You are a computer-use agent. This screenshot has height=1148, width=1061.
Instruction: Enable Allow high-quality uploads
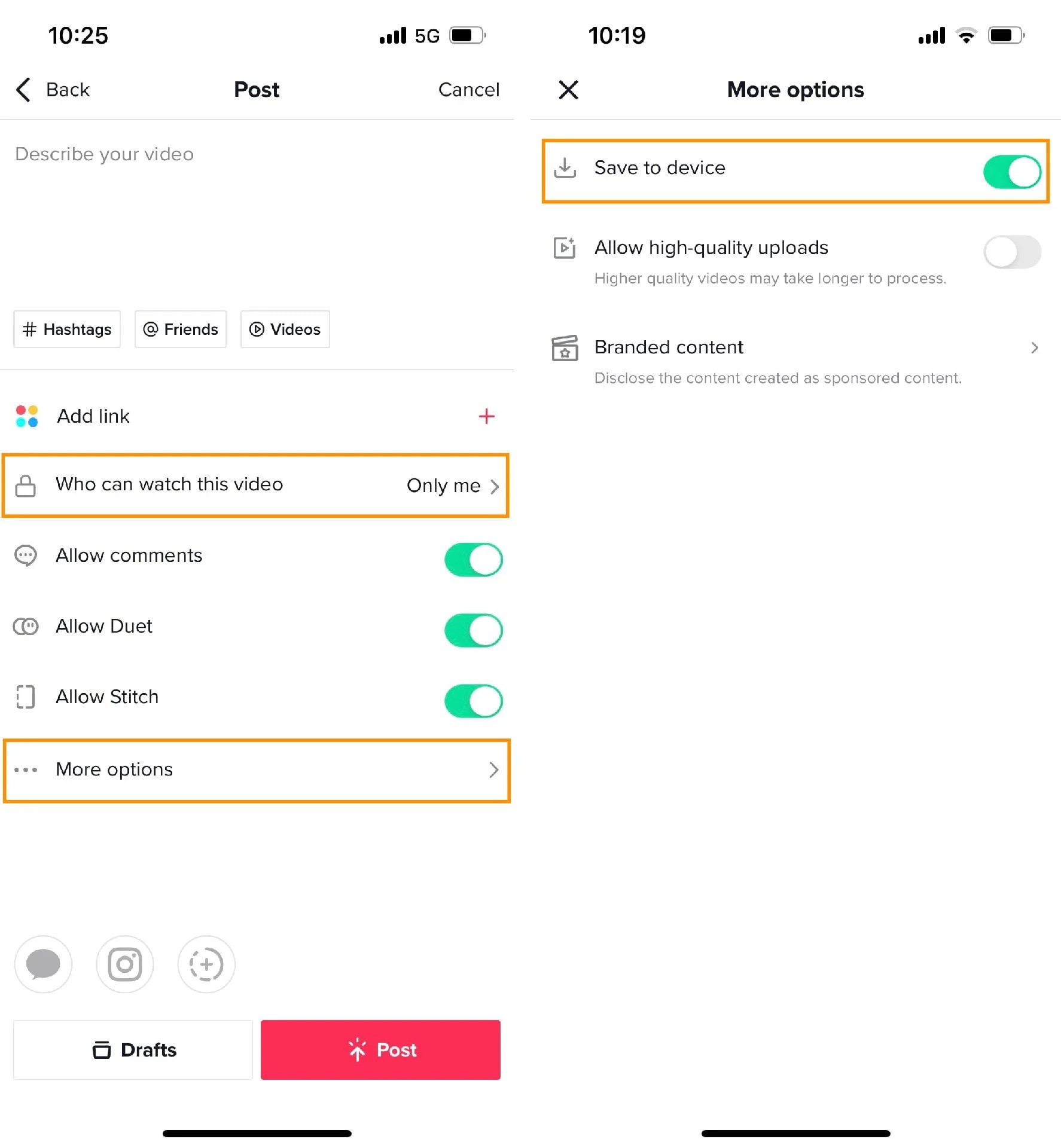[1012, 252]
